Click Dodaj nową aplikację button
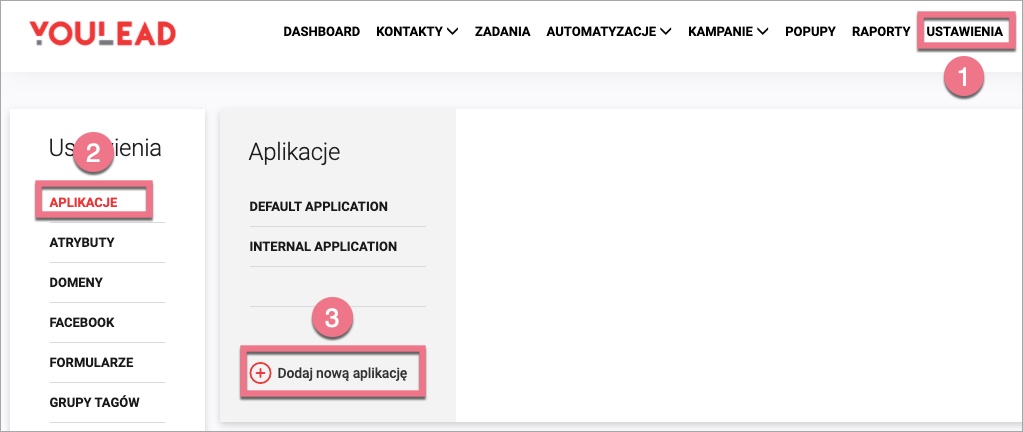1023x432 pixels. [x=341, y=373]
